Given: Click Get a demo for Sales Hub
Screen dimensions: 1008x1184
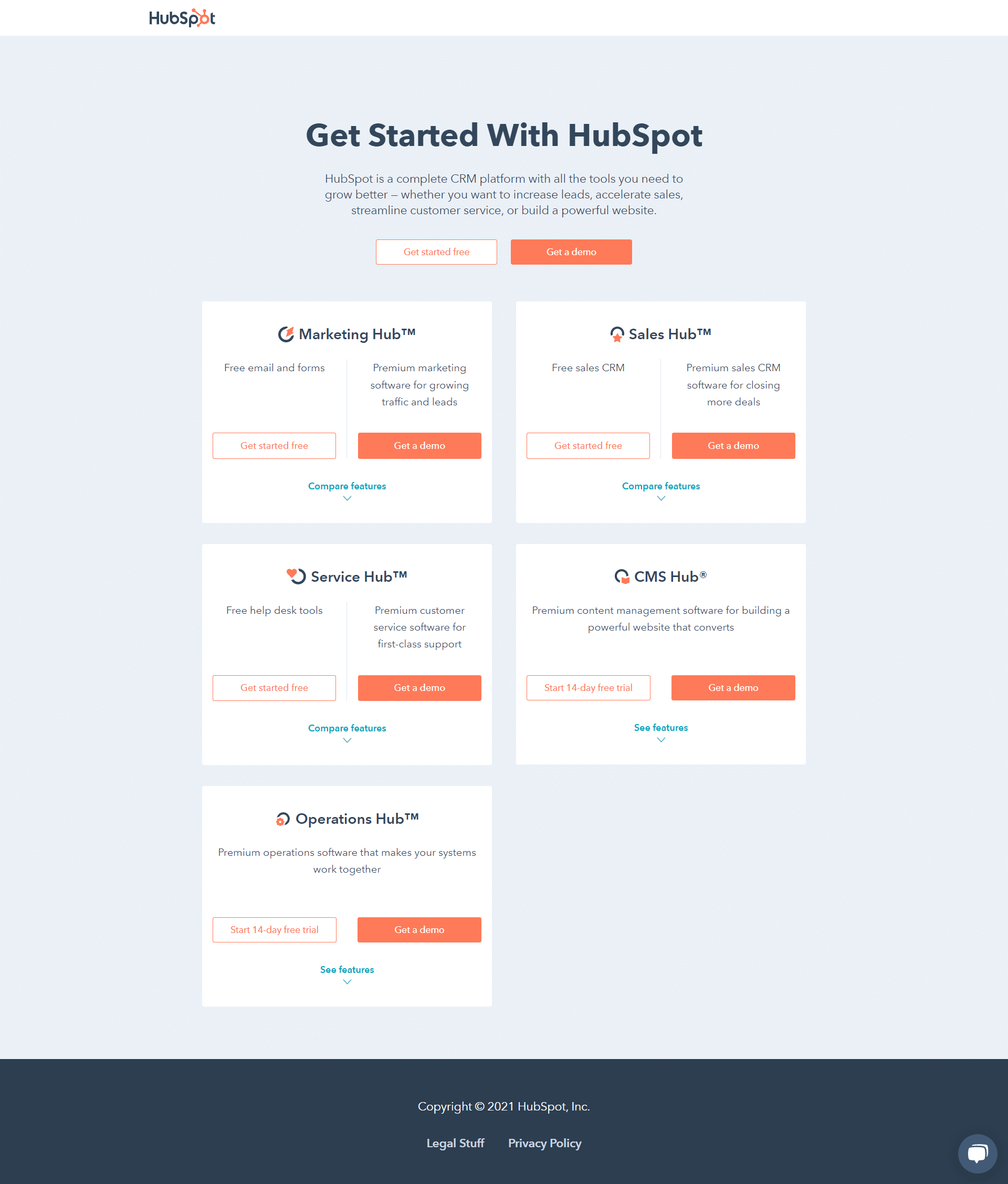Looking at the screenshot, I should [x=733, y=446].
